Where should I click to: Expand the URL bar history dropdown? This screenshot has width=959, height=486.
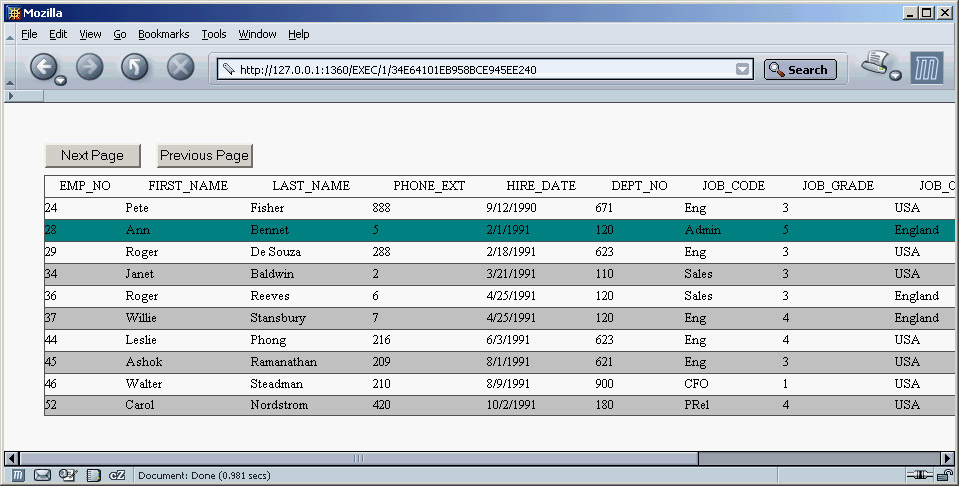(743, 70)
